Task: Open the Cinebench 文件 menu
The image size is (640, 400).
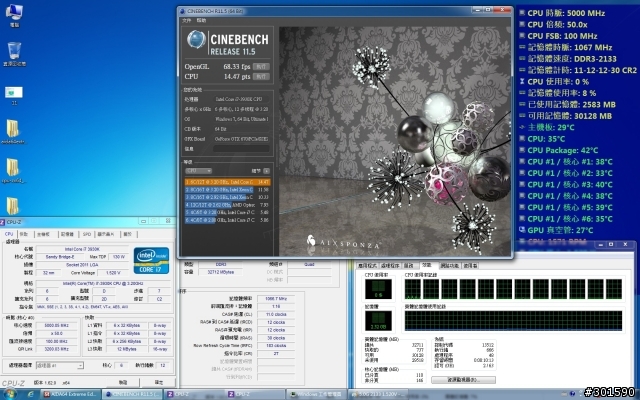Action: point(187,20)
